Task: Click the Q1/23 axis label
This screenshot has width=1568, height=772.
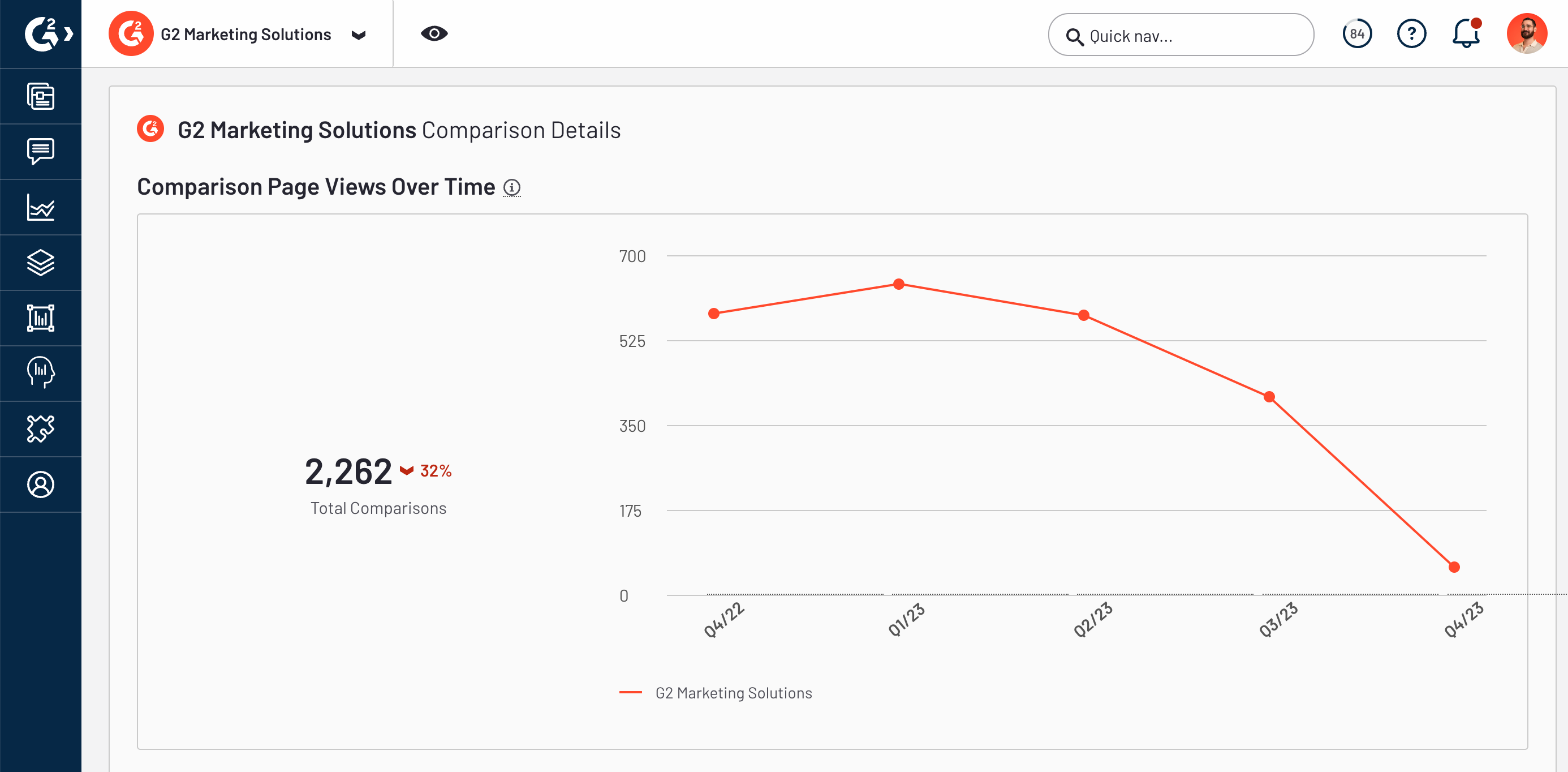Action: [906, 619]
